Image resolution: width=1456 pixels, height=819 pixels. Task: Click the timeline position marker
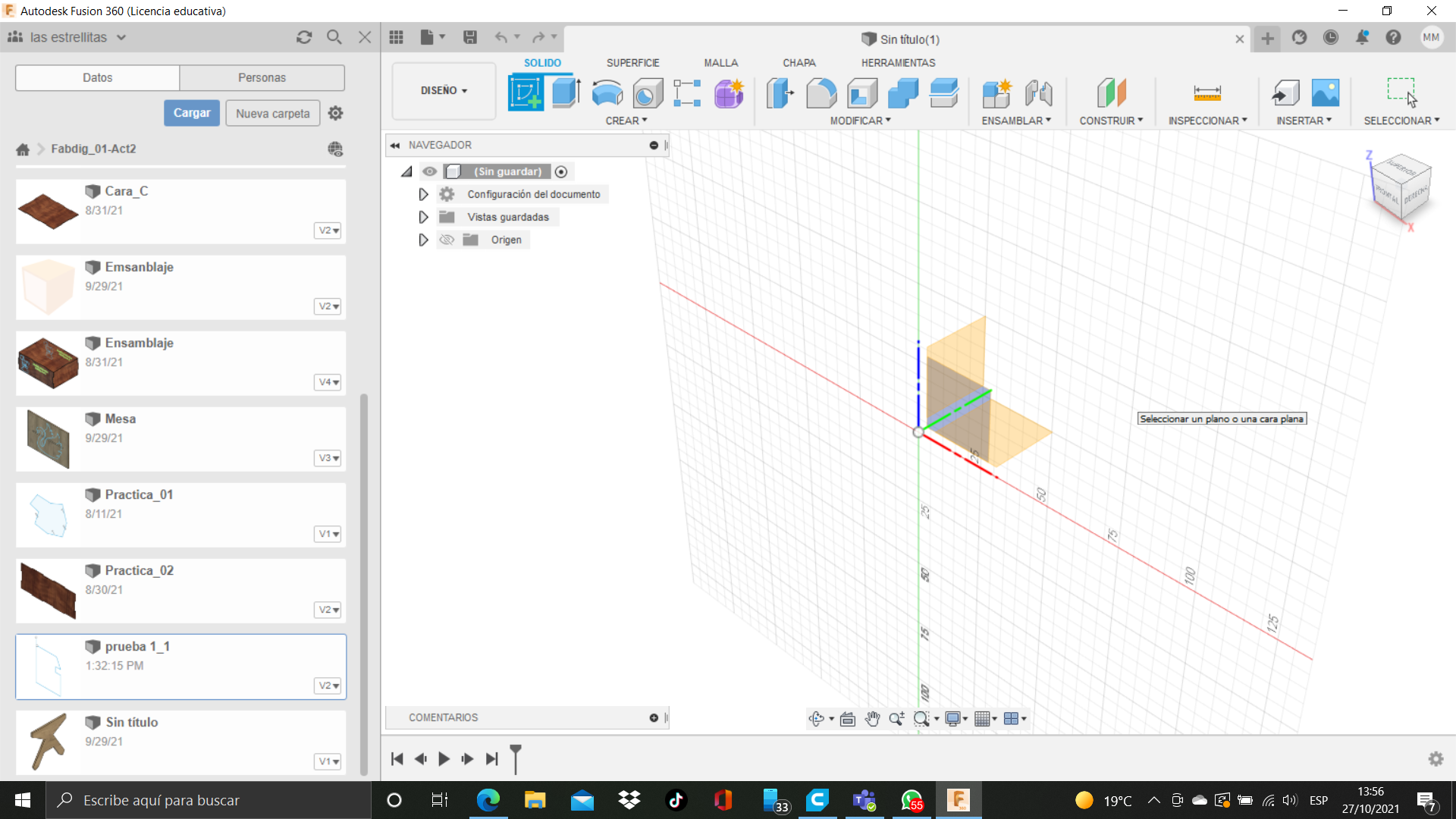point(516,758)
